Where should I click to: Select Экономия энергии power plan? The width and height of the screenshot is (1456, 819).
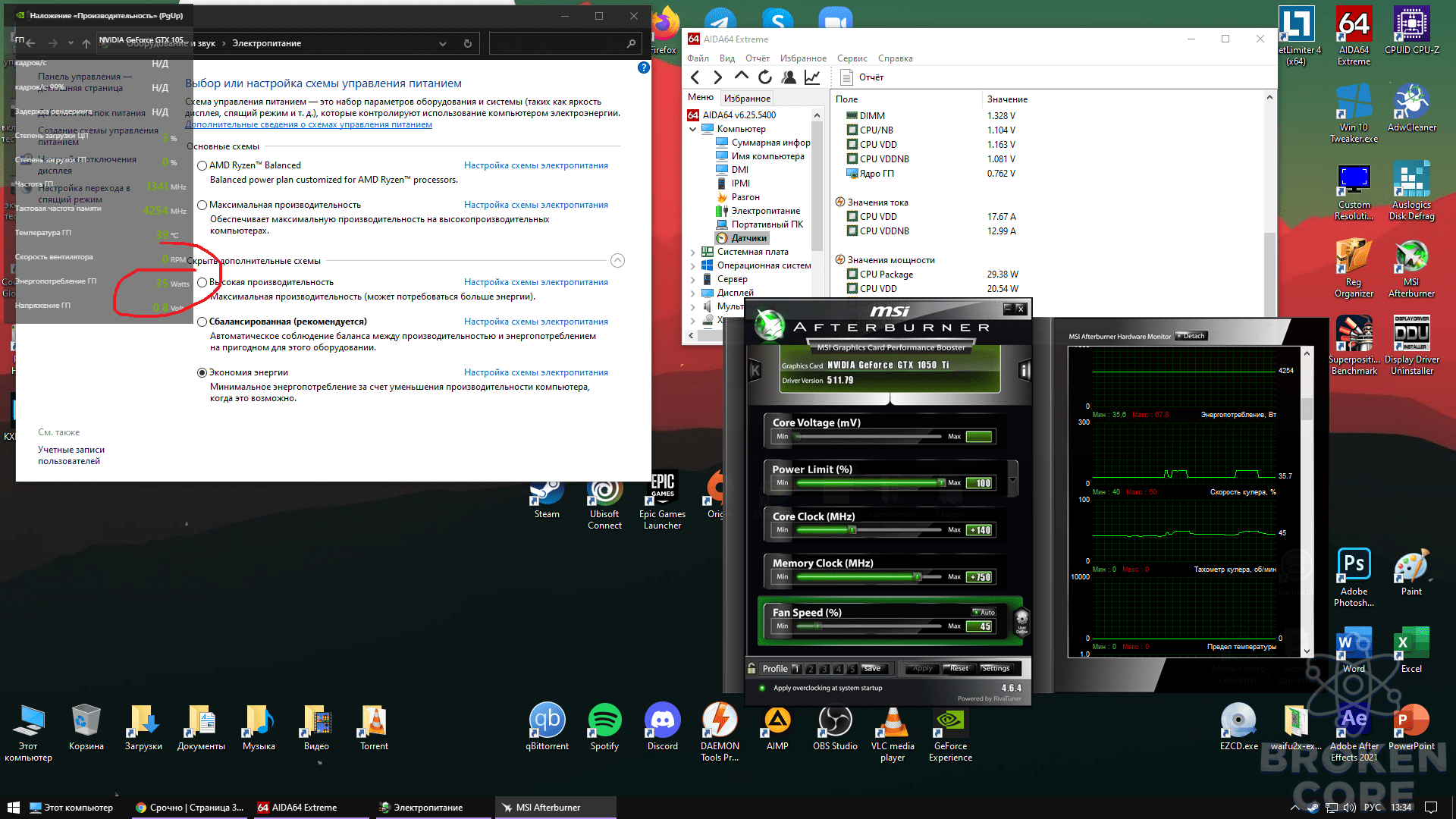(202, 372)
